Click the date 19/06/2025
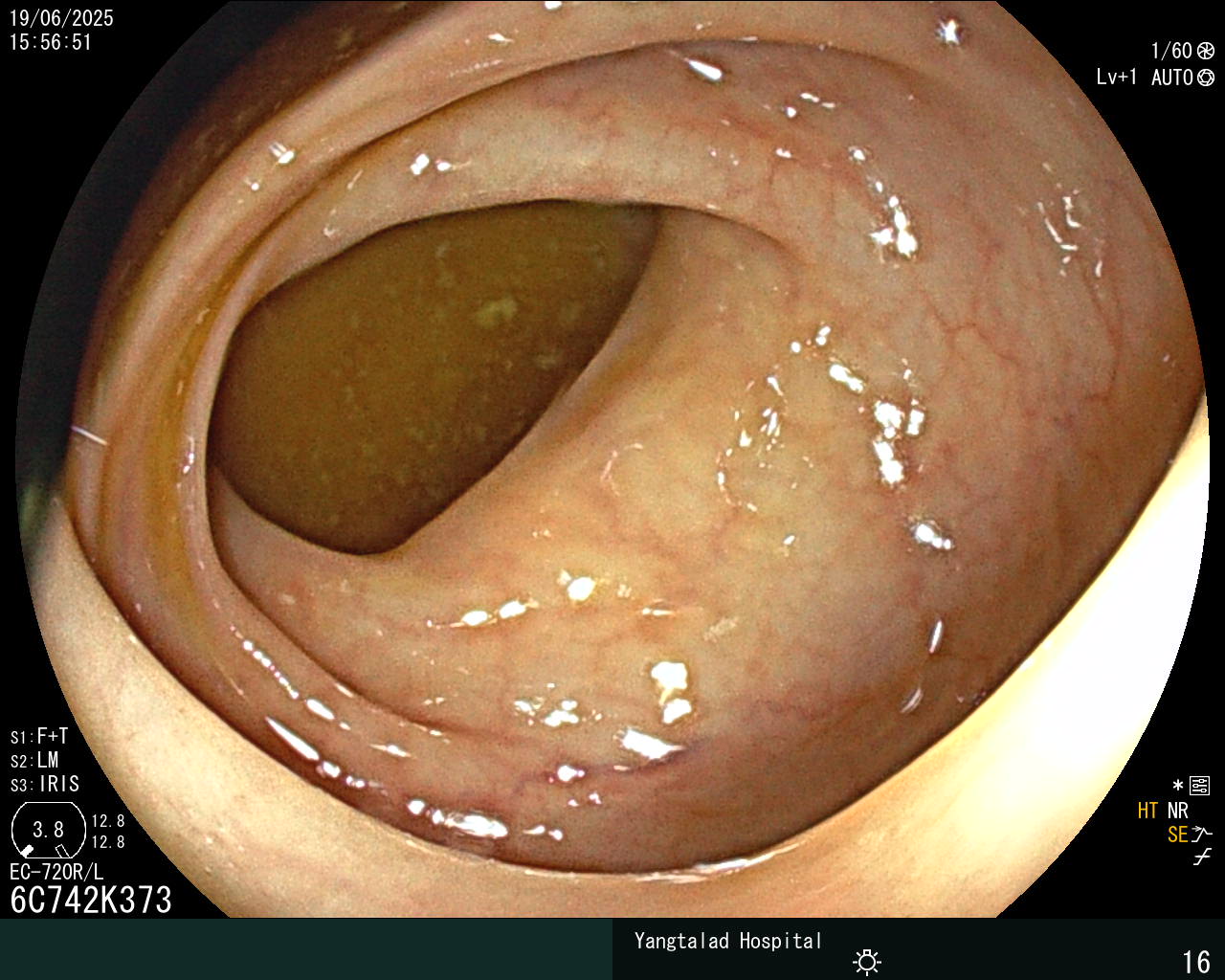 (x=61, y=18)
